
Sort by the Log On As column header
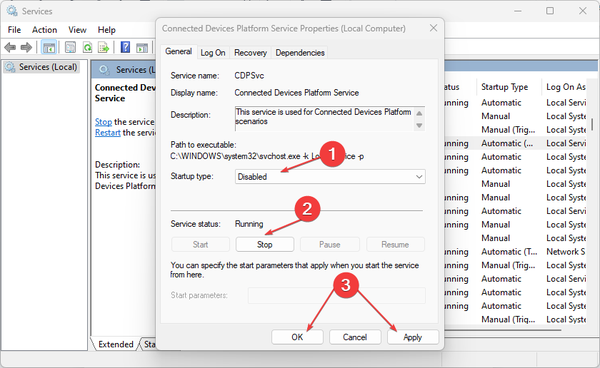[566, 87]
